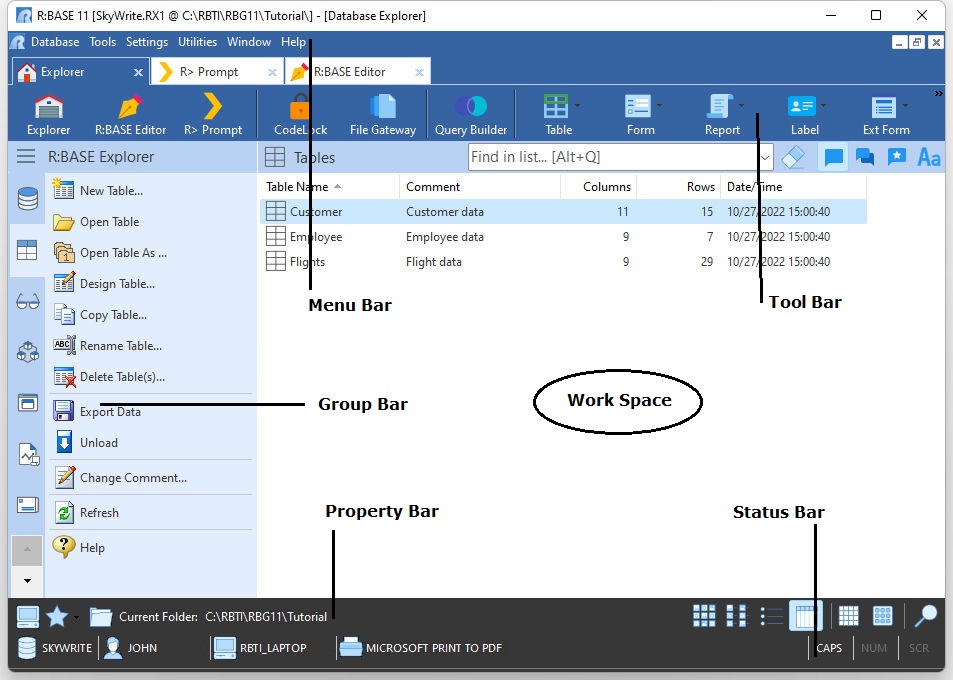Open Ext Form dropdown arrow in toolbar

[x=906, y=106]
